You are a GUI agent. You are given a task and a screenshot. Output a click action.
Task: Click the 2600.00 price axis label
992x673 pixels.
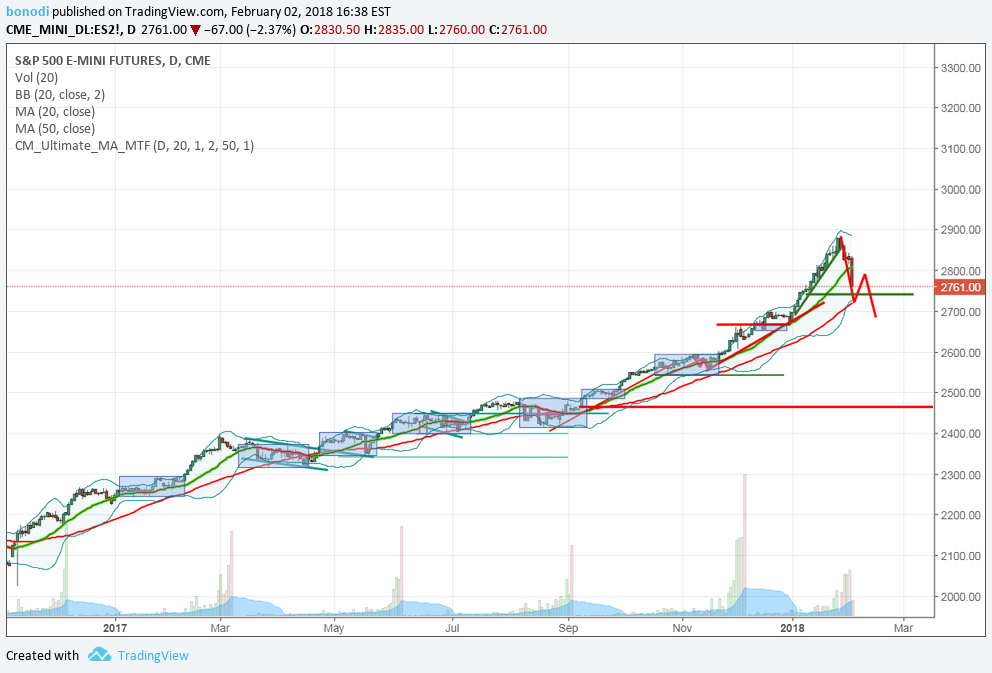coord(960,353)
